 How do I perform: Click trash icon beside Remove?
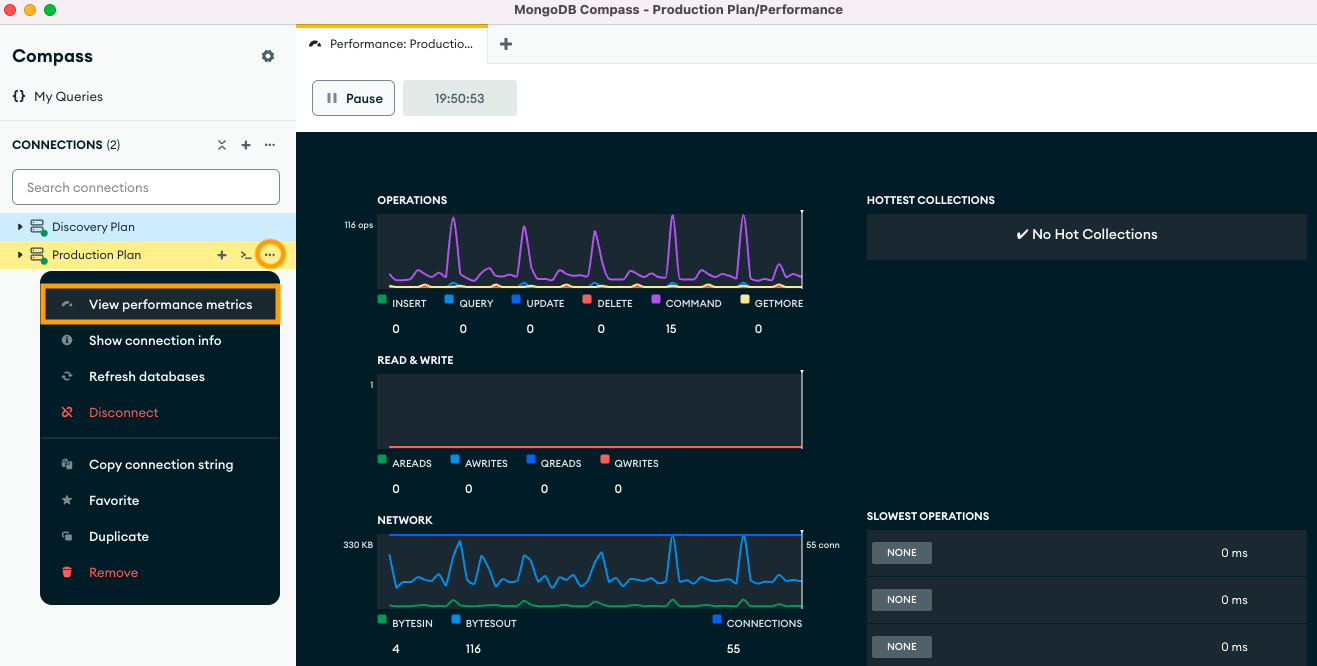pos(67,573)
